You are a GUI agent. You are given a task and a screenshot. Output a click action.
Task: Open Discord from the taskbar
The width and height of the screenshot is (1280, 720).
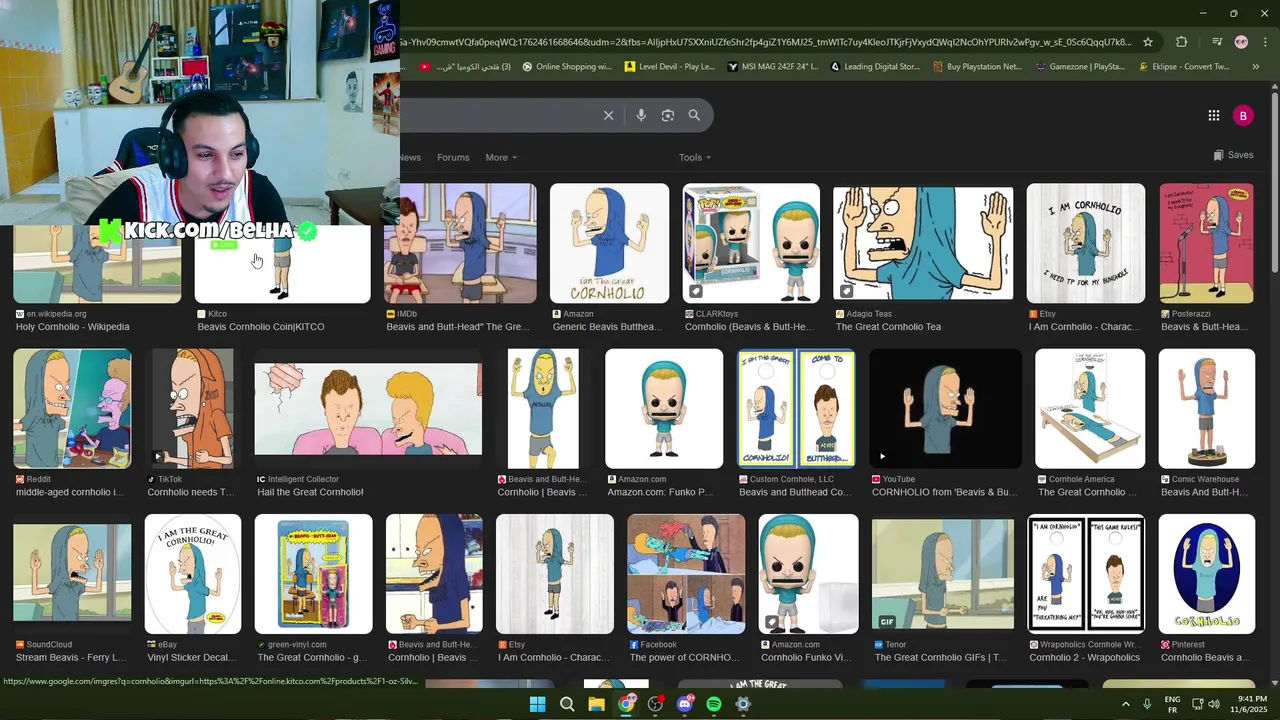pyautogui.click(x=685, y=704)
